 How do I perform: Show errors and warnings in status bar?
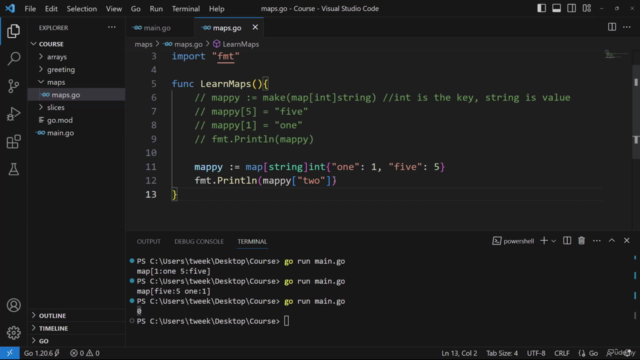tap(84, 353)
